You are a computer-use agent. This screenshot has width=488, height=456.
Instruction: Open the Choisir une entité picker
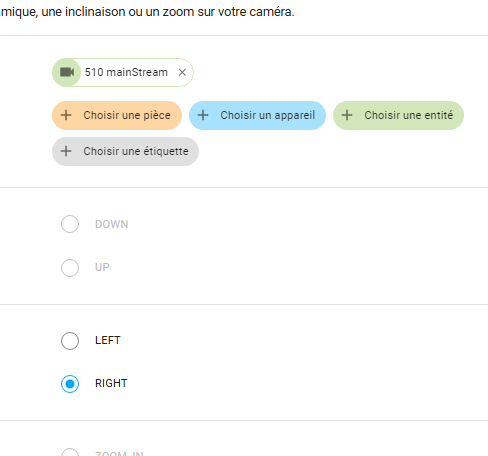(398, 115)
